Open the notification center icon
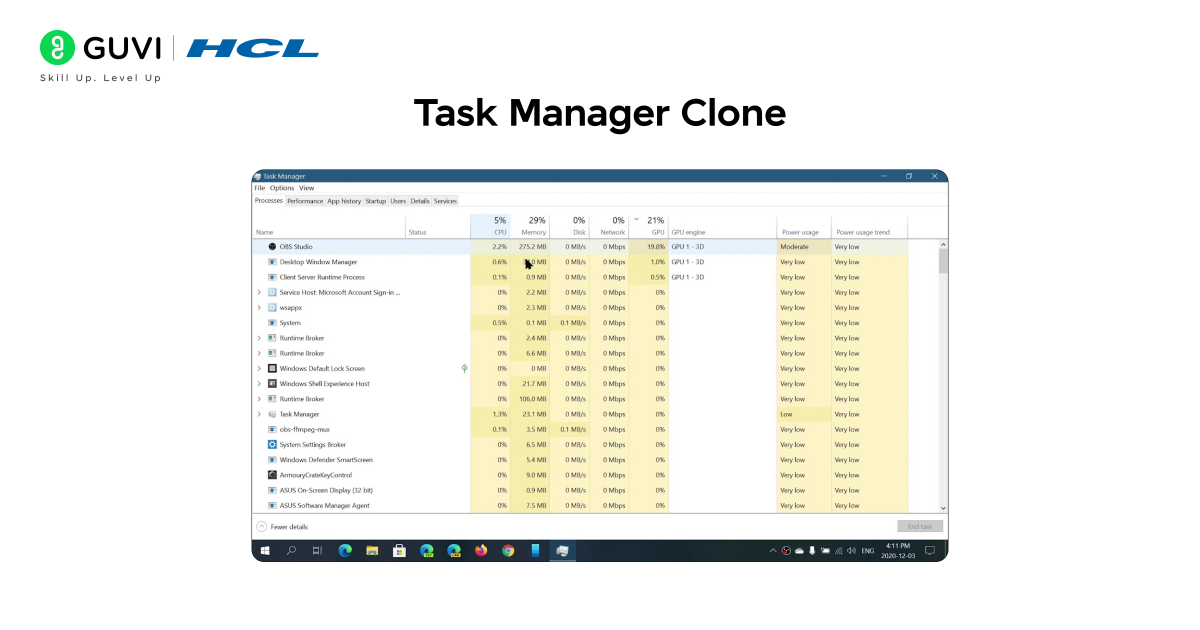The width and height of the screenshot is (1200, 630). pos(930,551)
